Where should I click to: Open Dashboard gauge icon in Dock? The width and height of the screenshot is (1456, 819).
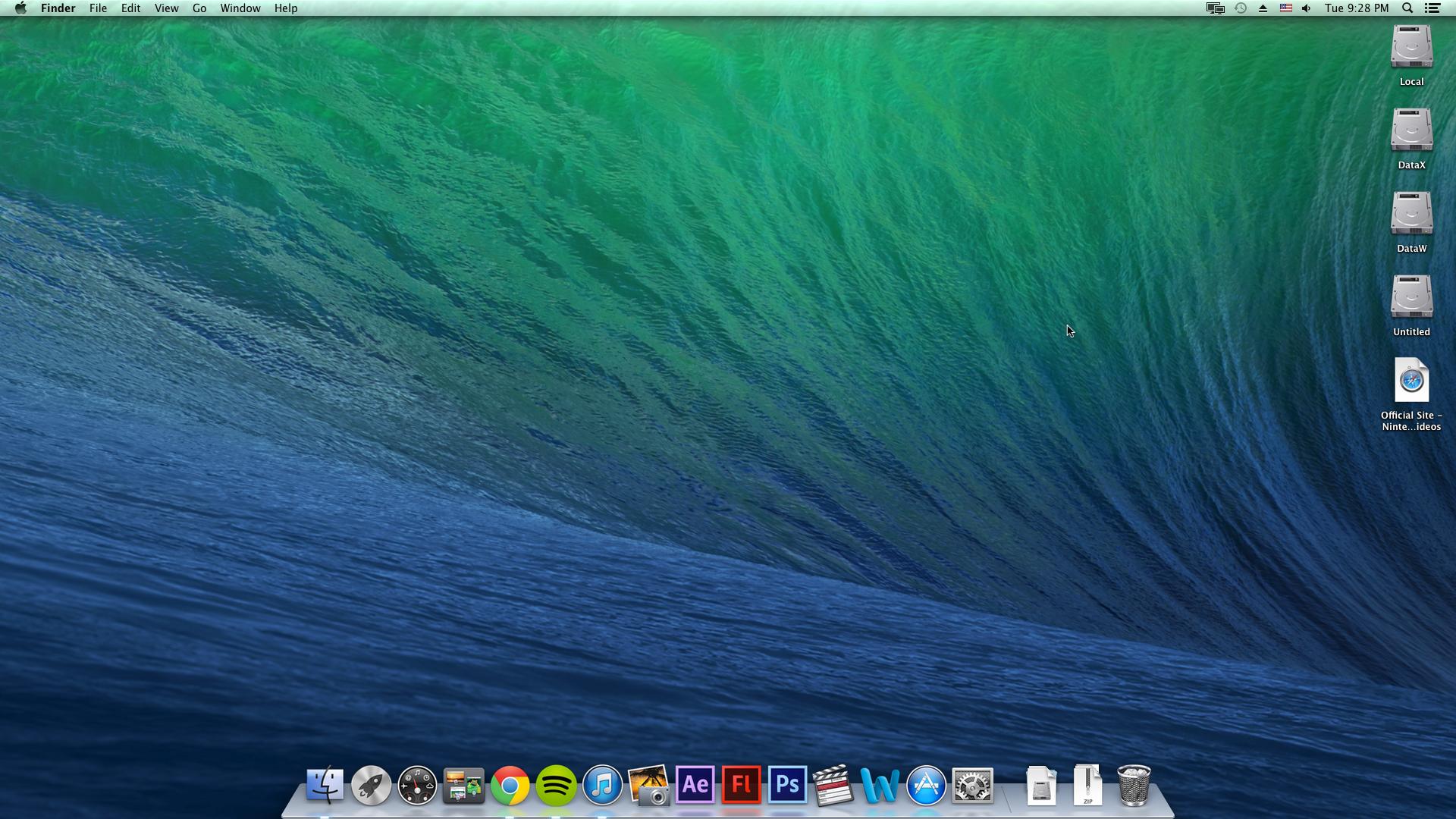coord(417,785)
